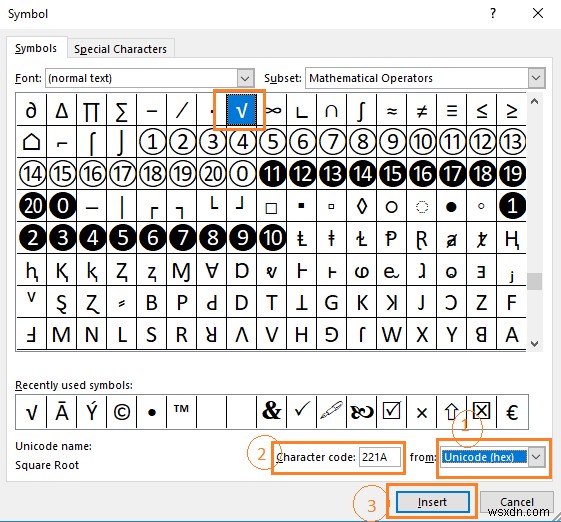Screen dimensions: 561x522
Task: Click the Cancel button
Action: point(517,502)
